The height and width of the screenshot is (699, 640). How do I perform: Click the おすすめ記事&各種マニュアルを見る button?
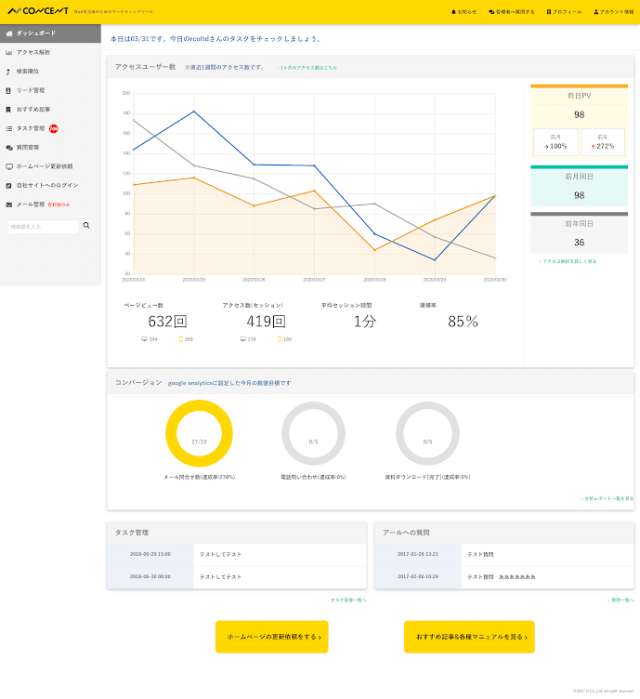pos(469,637)
